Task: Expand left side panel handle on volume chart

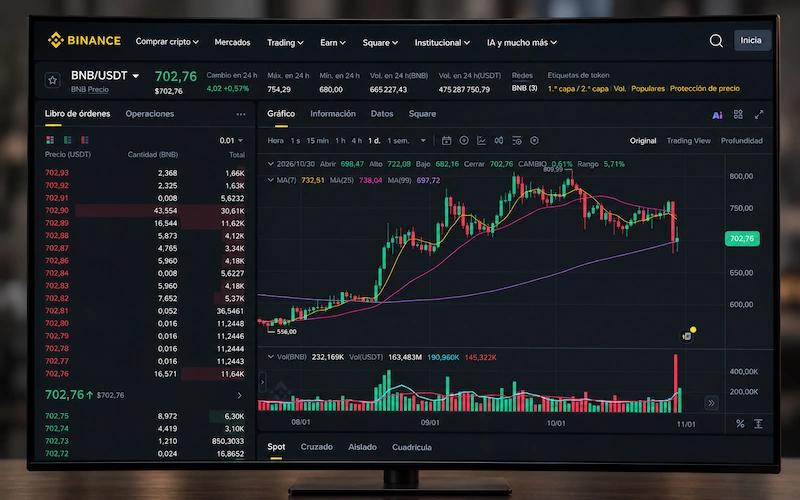Action: (x=263, y=382)
